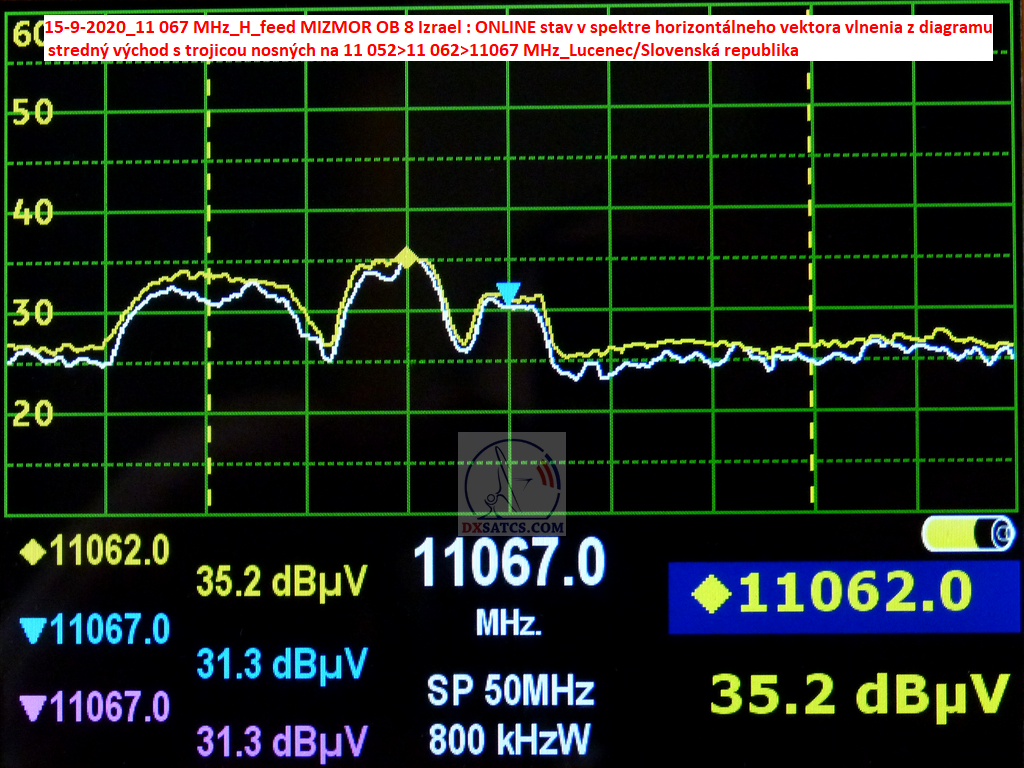This screenshot has height=768, width=1024.
Task: Click the purple triangle icon in the marker list
Action: pyautogui.click(x=34, y=708)
